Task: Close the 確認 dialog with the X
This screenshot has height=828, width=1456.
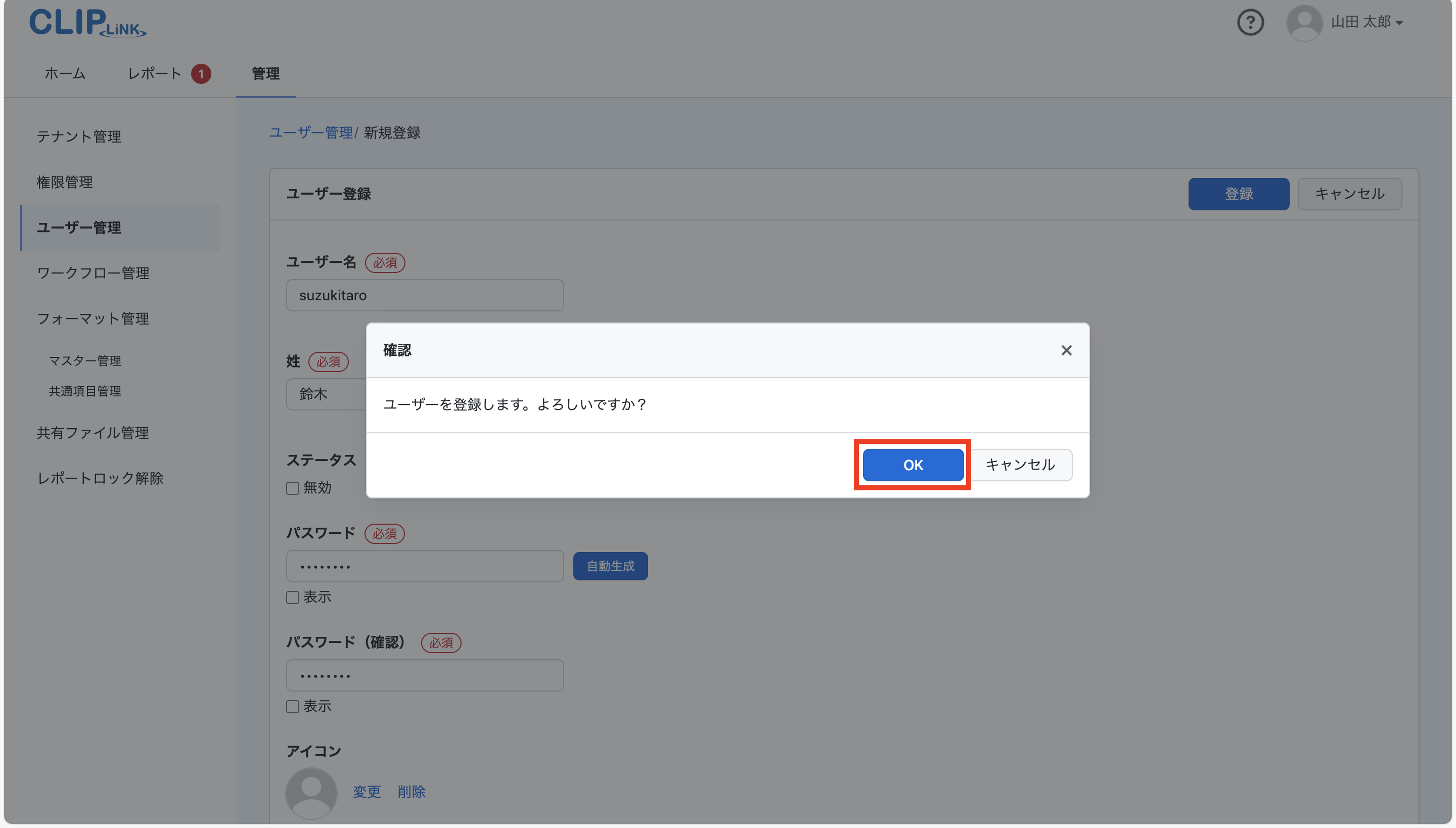Action: [1065, 350]
